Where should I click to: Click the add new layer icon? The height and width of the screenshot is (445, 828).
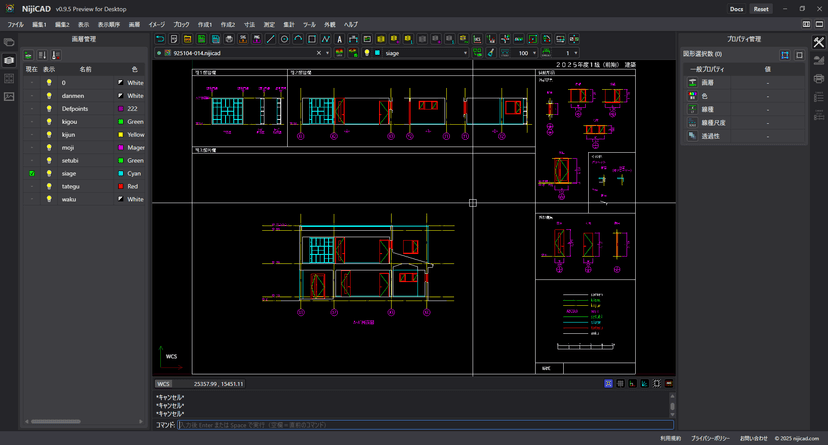[x=29, y=55]
